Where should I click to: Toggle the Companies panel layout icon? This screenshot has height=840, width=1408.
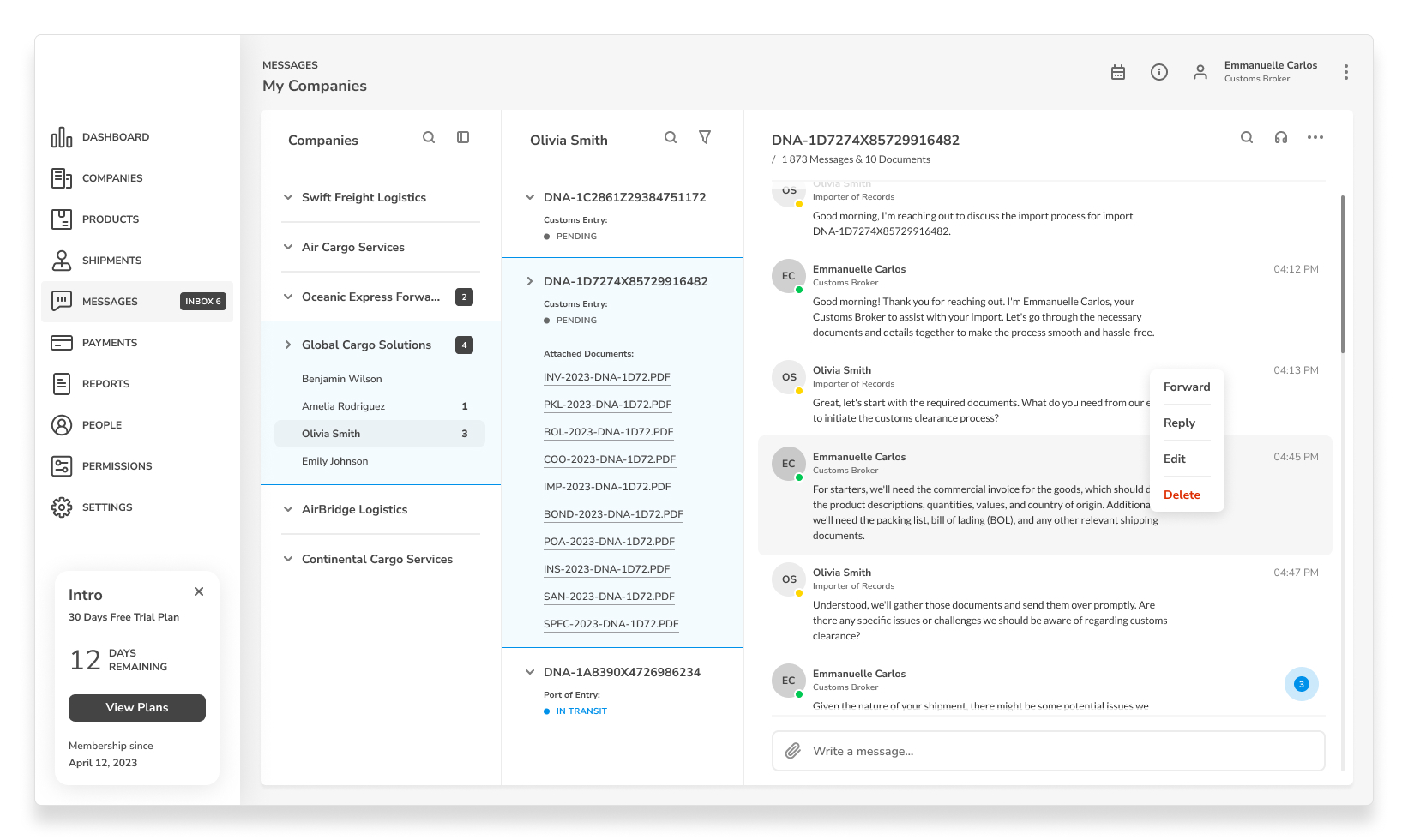pos(463,137)
